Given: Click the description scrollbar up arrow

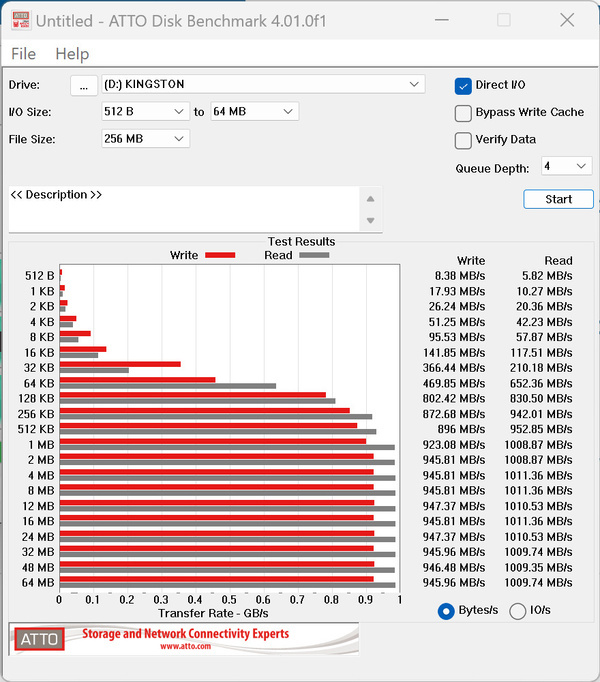Looking at the screenshot, I should [370, 199].
